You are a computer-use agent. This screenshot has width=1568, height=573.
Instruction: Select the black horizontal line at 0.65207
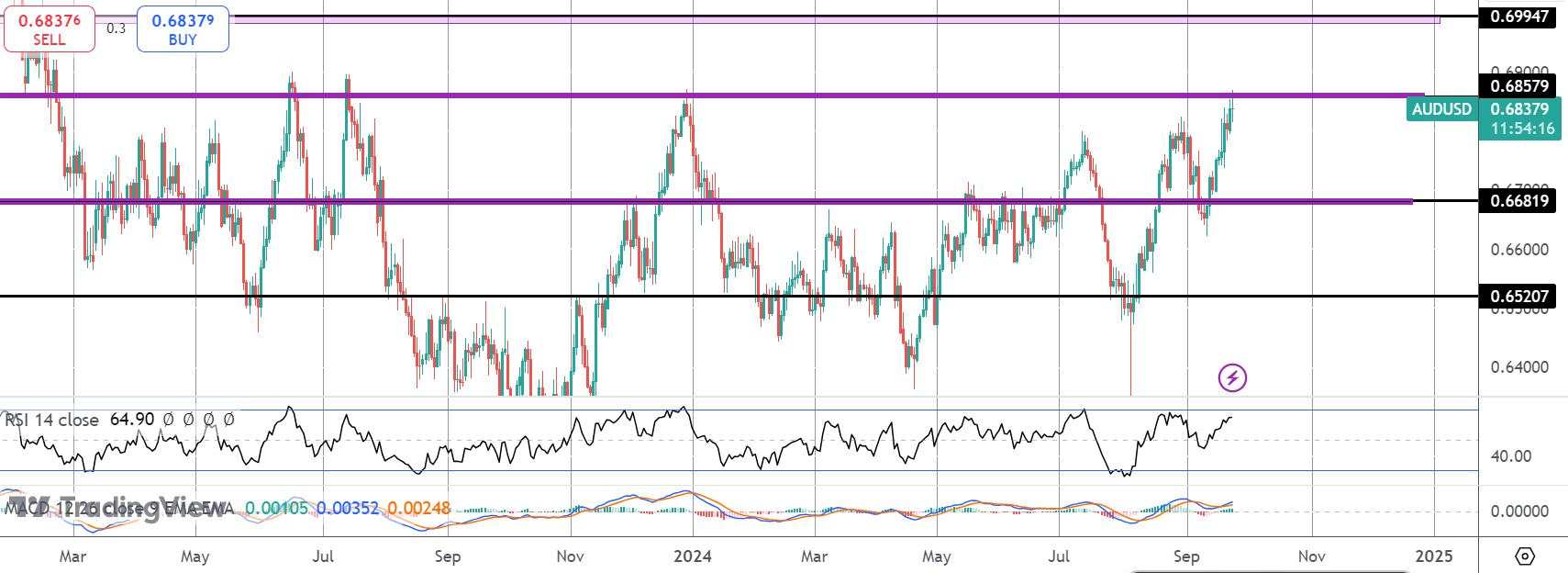pyautogui.click(x=739, y=297)
